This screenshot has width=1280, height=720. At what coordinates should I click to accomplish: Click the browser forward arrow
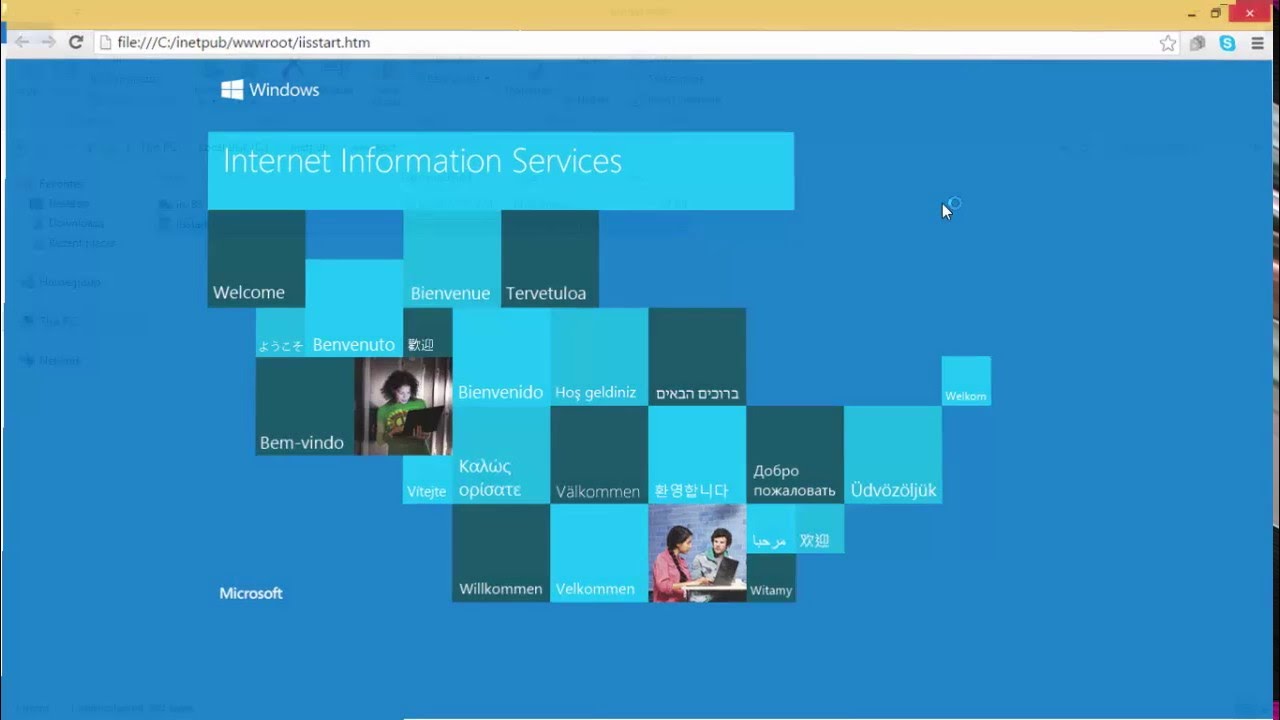pyautogui.click(x=47, y=42)
